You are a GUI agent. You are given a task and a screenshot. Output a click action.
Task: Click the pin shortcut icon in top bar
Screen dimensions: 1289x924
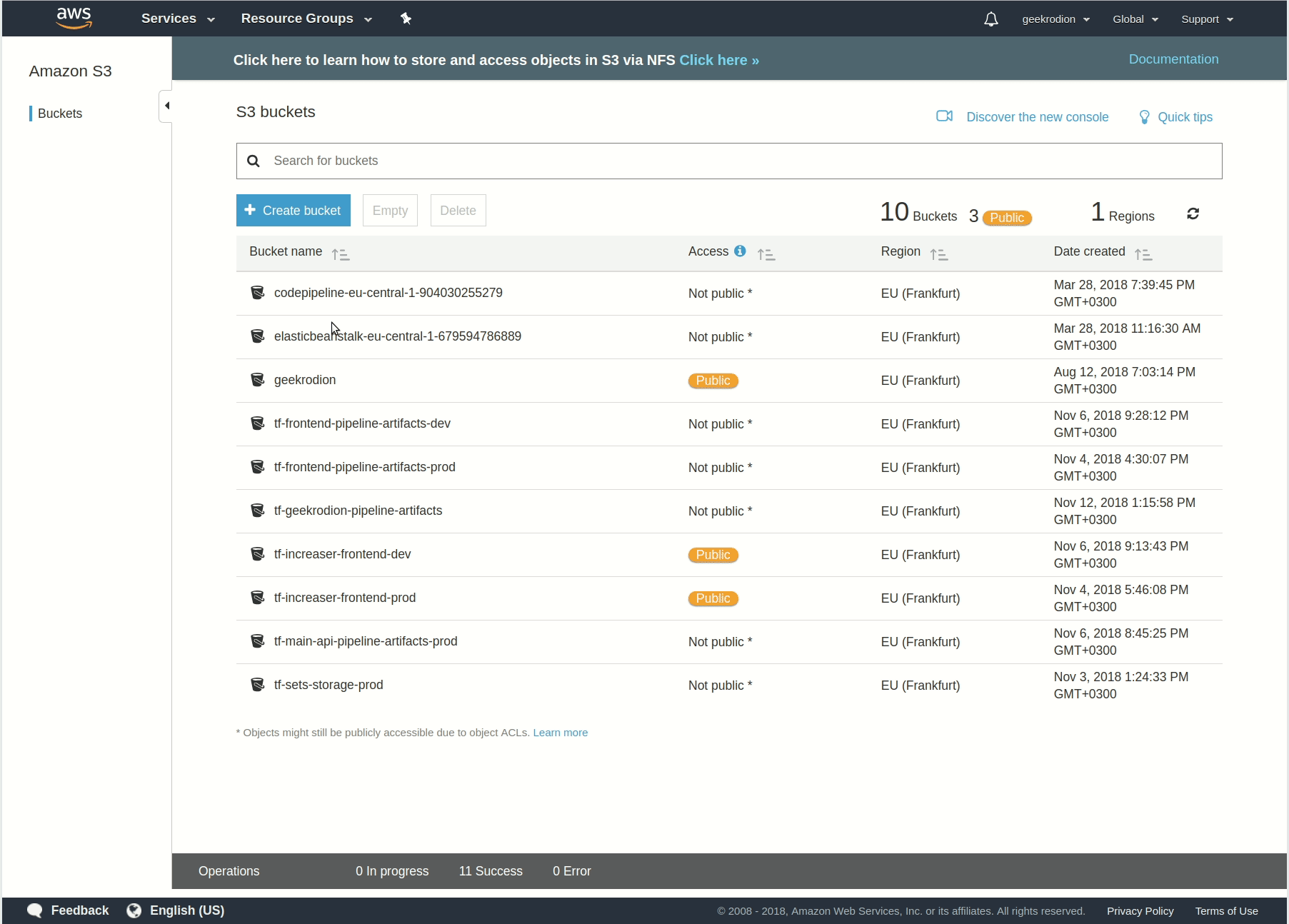406,19
